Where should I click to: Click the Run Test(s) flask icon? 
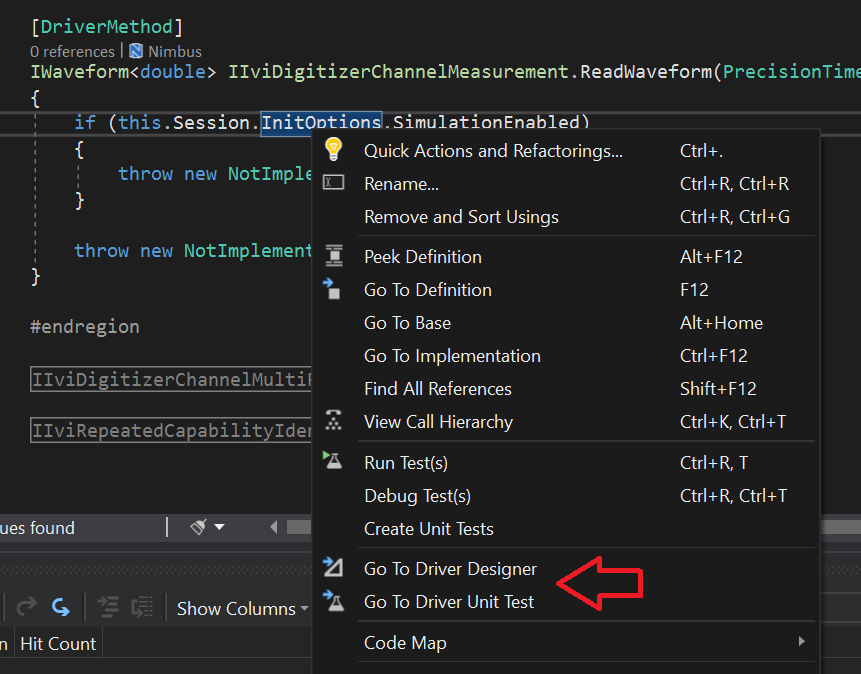[x=332, y=460]
